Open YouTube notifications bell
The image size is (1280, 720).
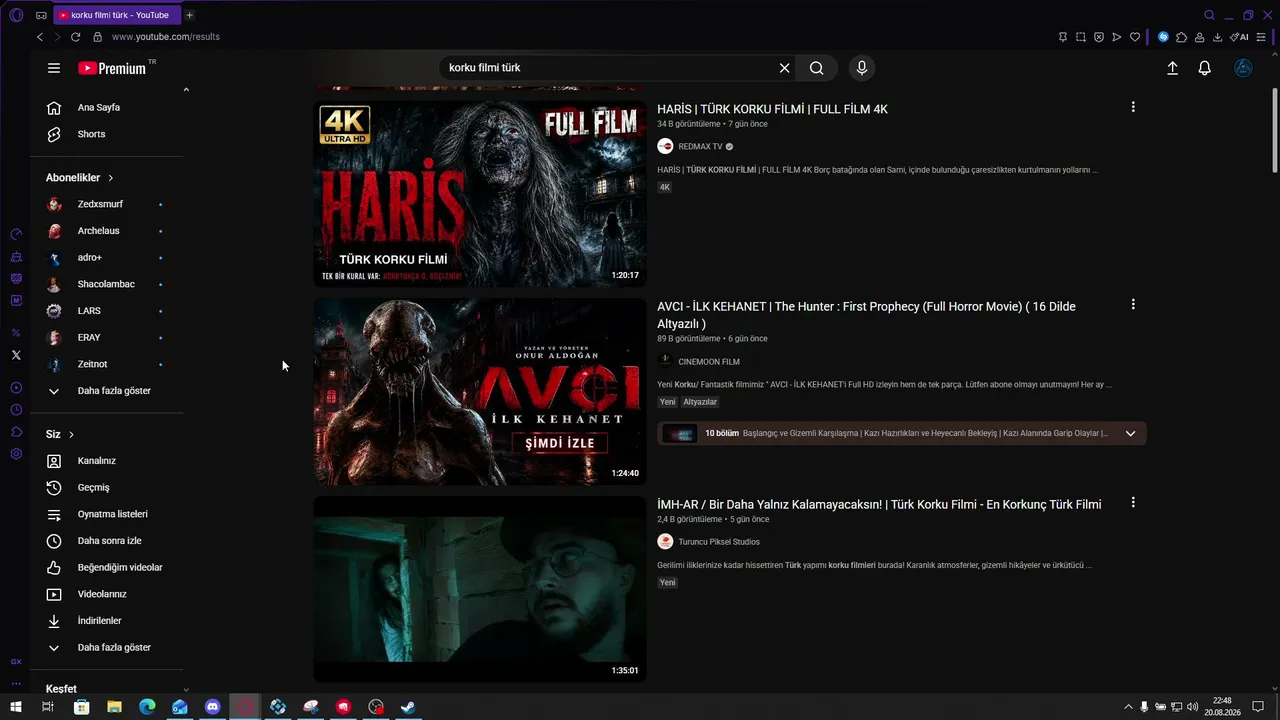pos(1205,68)
